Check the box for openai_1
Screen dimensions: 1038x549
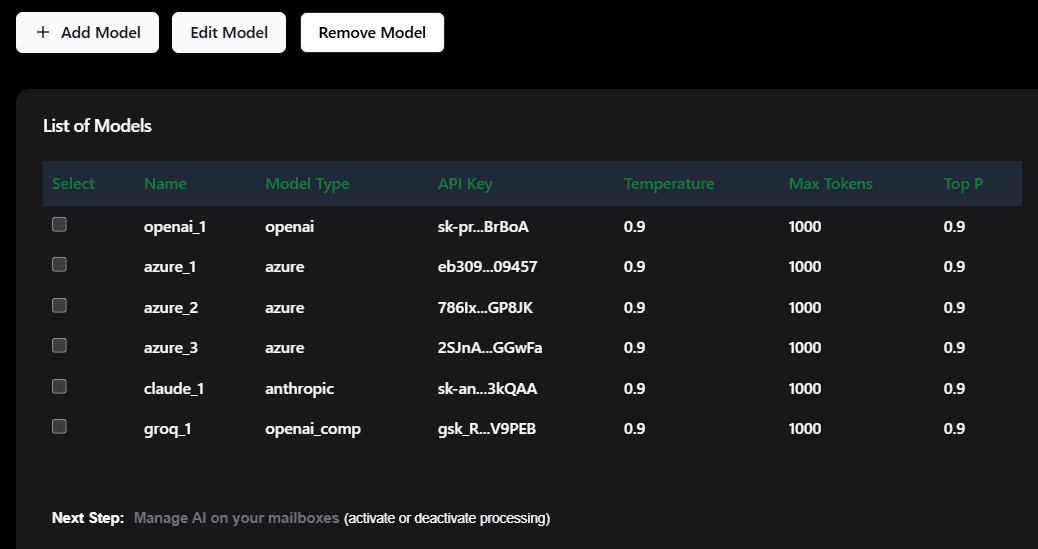[60, 225]
